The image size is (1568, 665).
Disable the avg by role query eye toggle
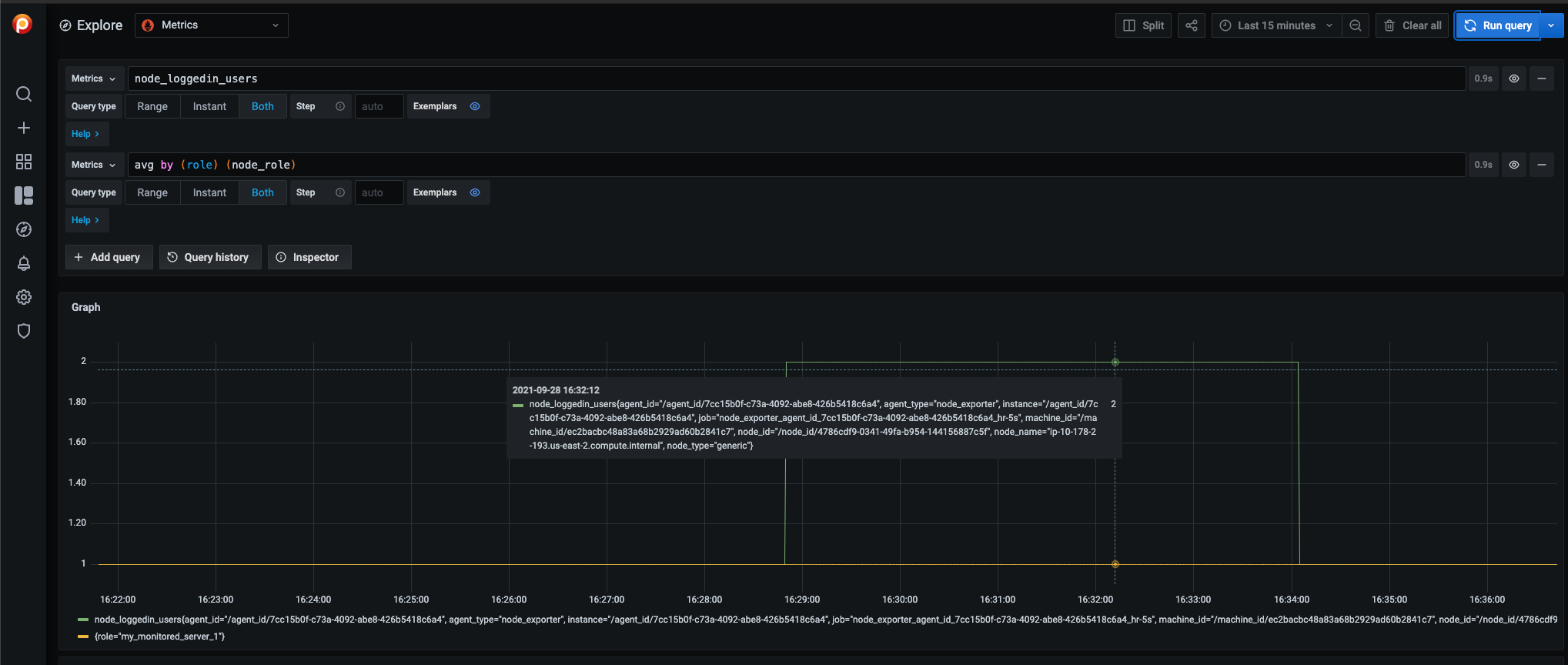(1514, 165)
